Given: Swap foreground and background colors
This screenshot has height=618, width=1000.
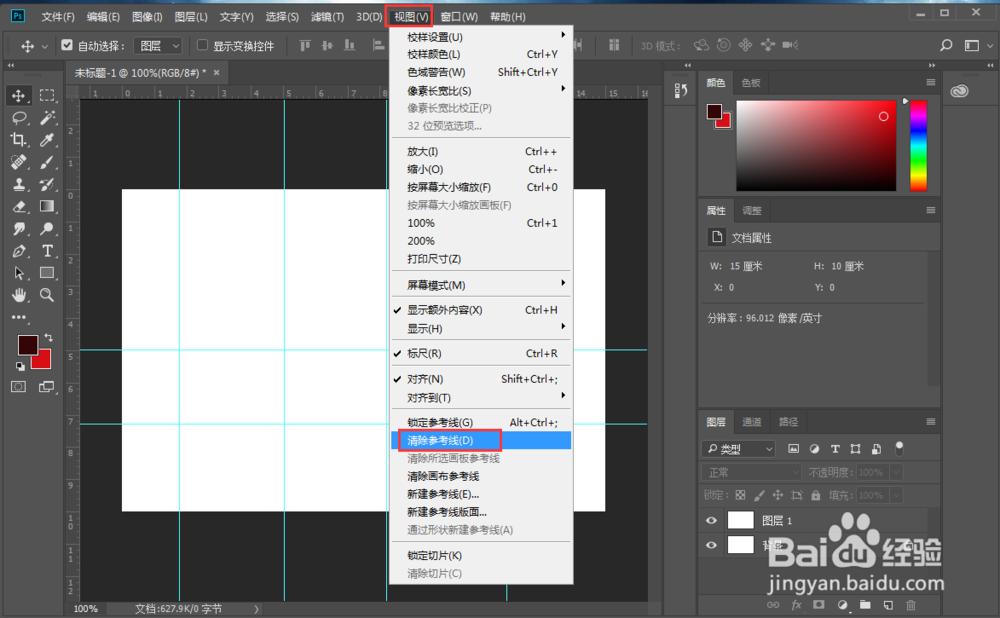Looking at the screenshot, I should [48, 337].
